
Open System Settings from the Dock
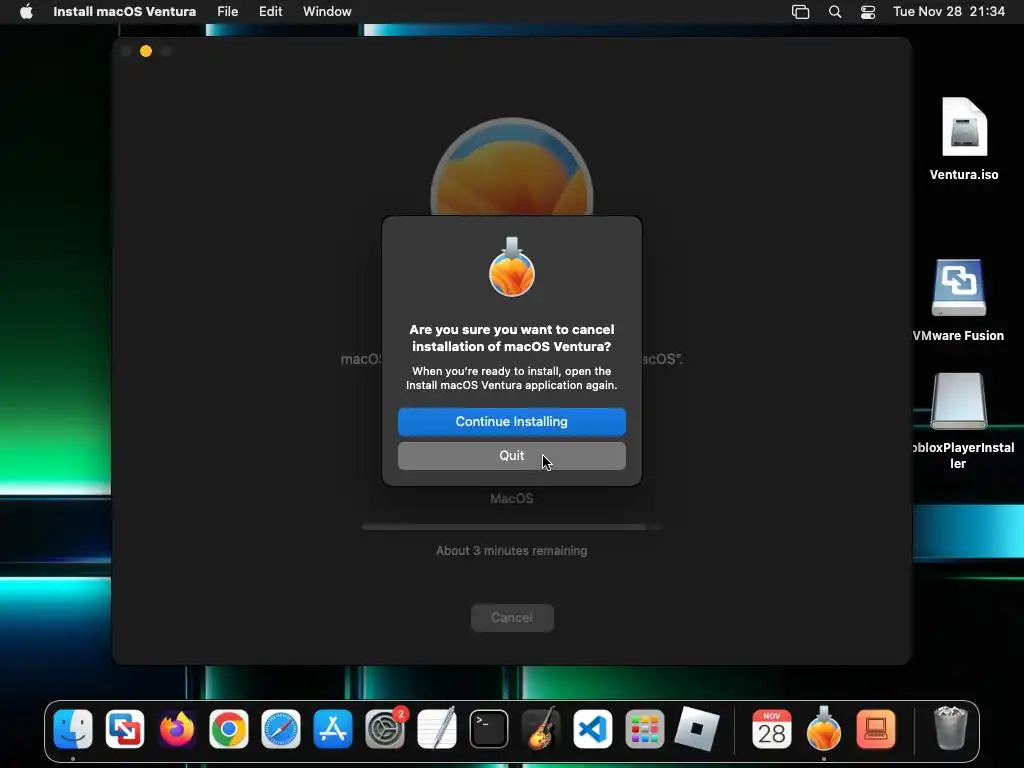tap(385, 729)
